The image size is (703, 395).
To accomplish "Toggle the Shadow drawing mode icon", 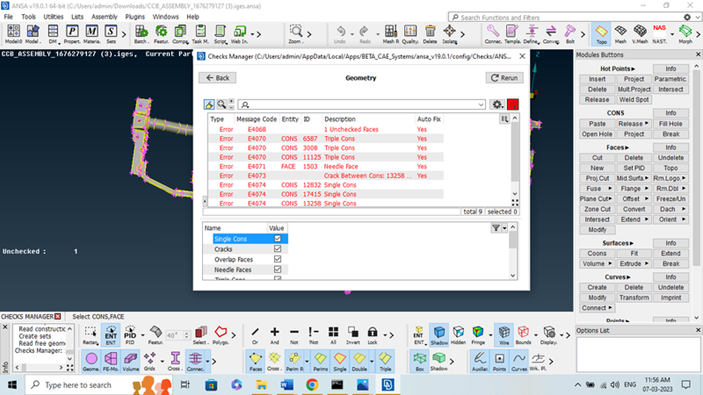I will pos(439,335).
